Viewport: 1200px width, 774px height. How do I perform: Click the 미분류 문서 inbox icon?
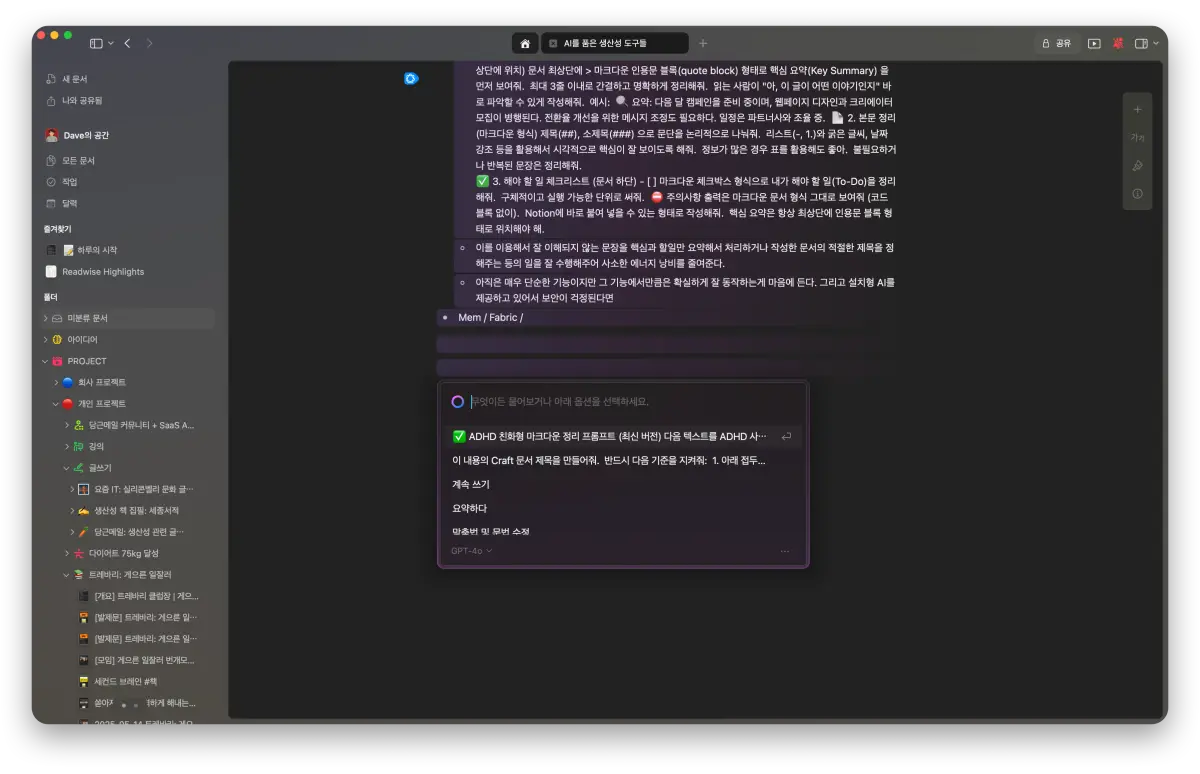click(57, 318)
